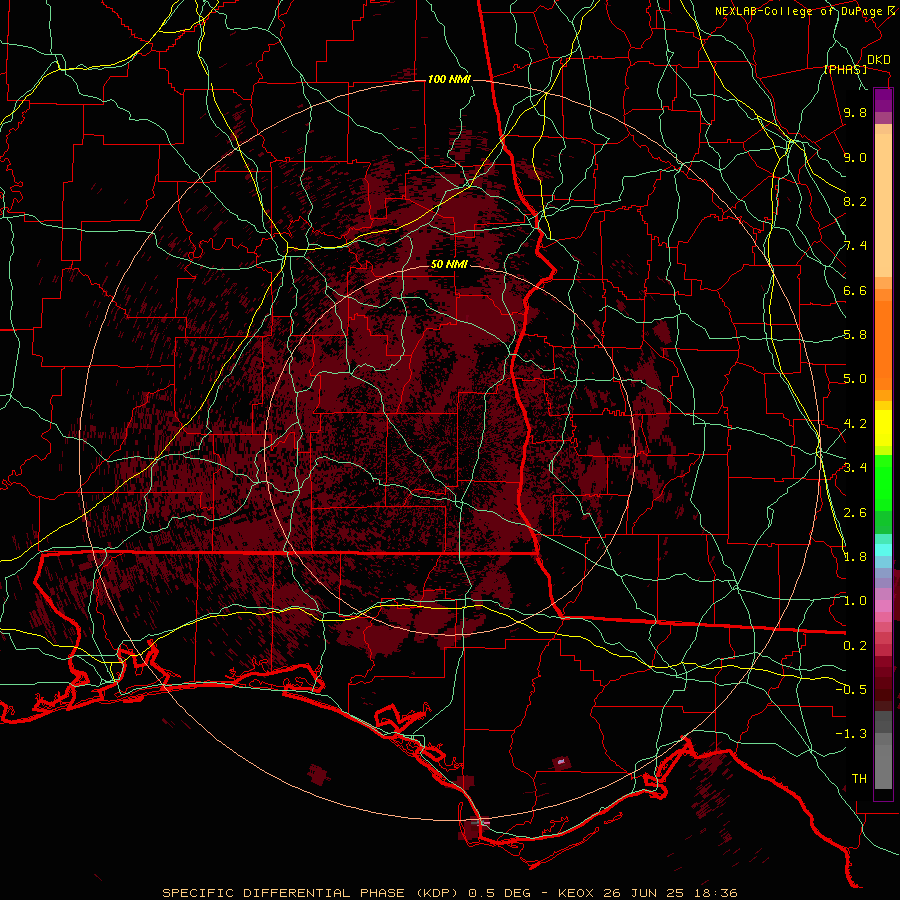The height and width of the screenshot is (900, 900).
Task: Click the 3.4 scale value
Action: coord(855,468)
